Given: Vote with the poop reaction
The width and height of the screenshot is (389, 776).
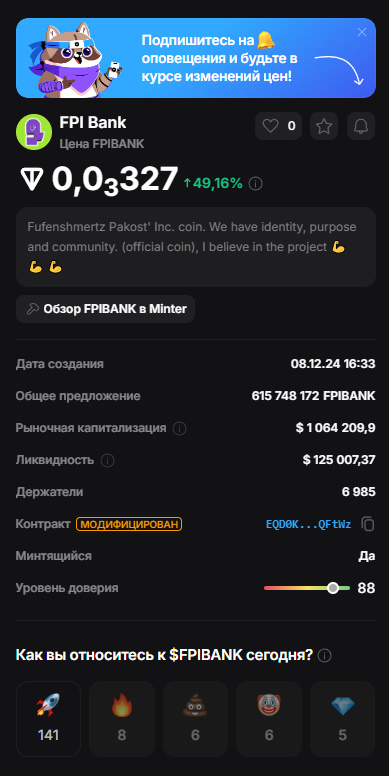Looking at the screenshot, I should (x=195, y=719).
